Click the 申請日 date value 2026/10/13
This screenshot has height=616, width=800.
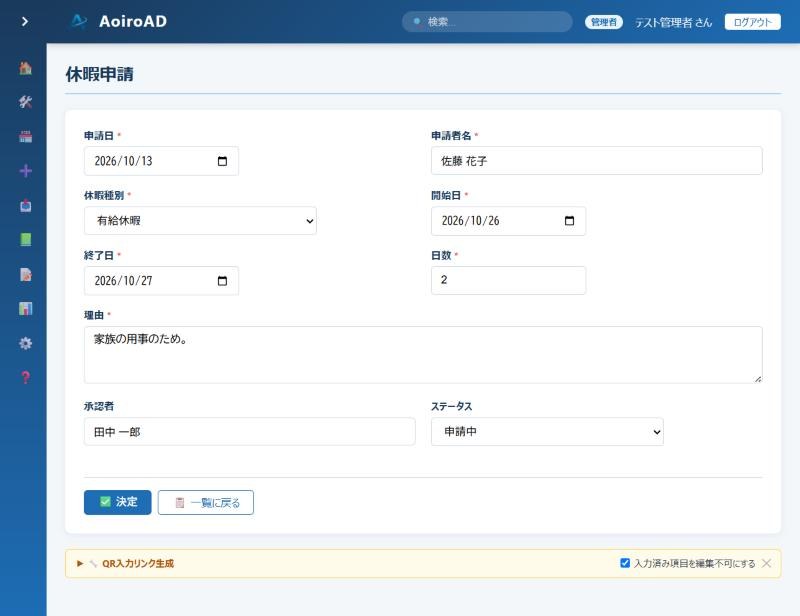123,161
